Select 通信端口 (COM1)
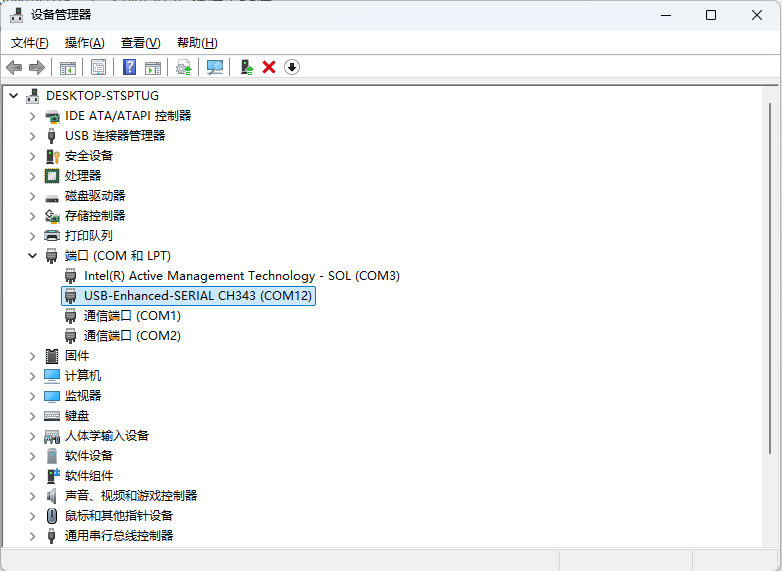 pos(132,316)
